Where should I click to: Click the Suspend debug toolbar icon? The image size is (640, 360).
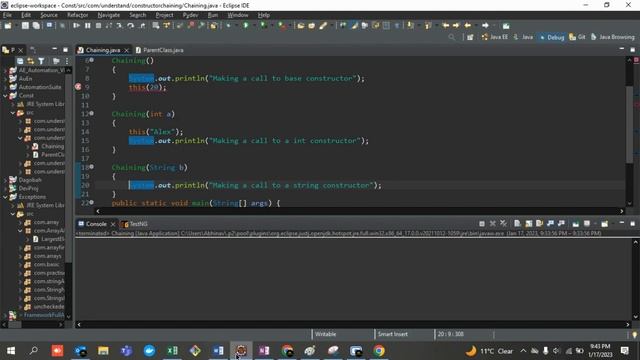click(x=87, y=25)
